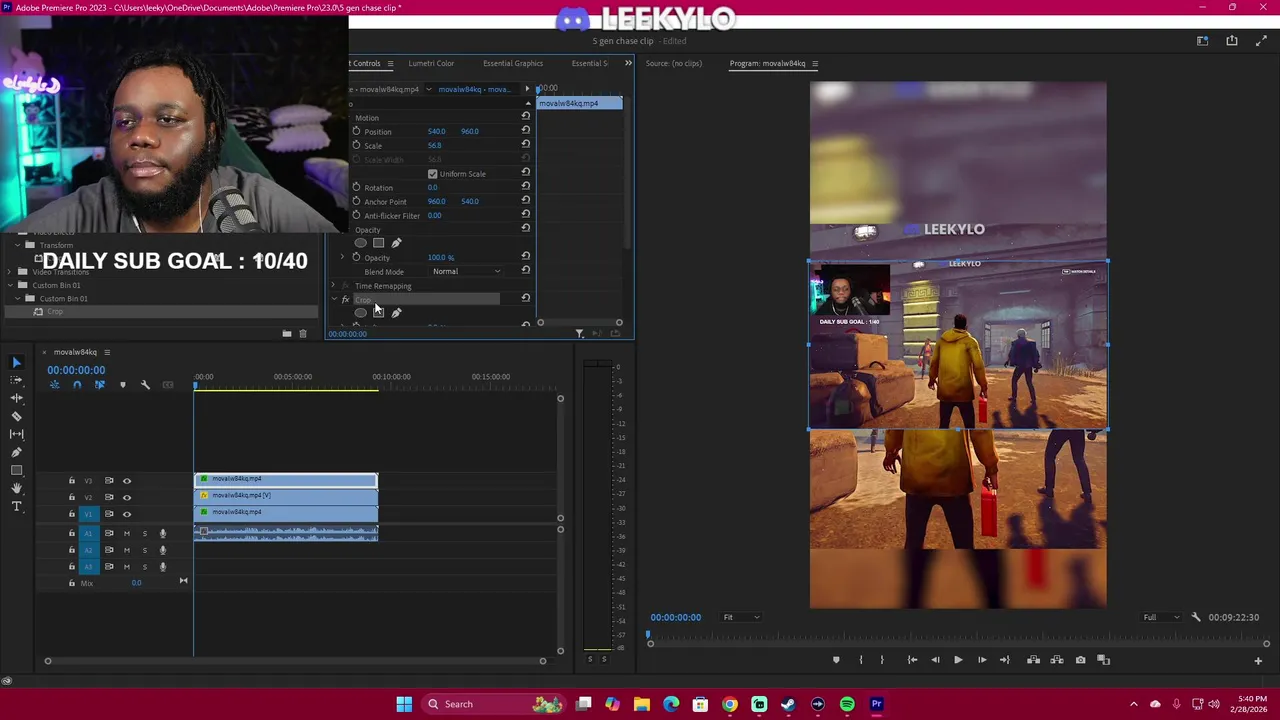The image size is (1280, 720).
Task: Toggle insert sequences as nests icon
Action: pos(54,385)
